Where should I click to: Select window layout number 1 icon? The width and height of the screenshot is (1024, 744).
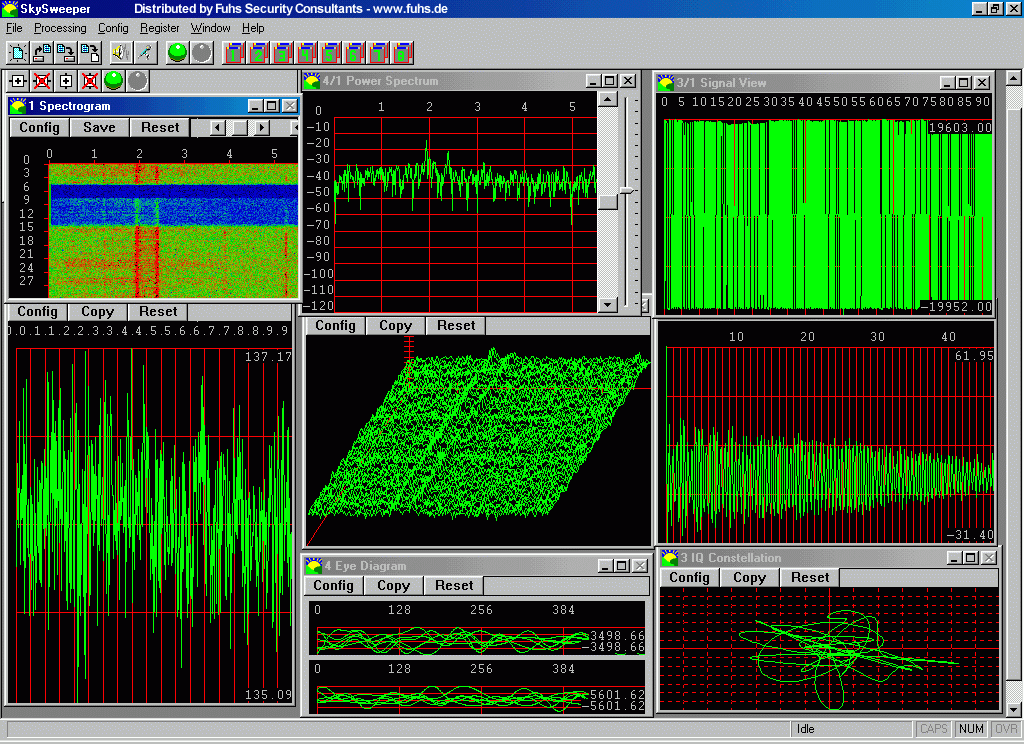(234, 52)
